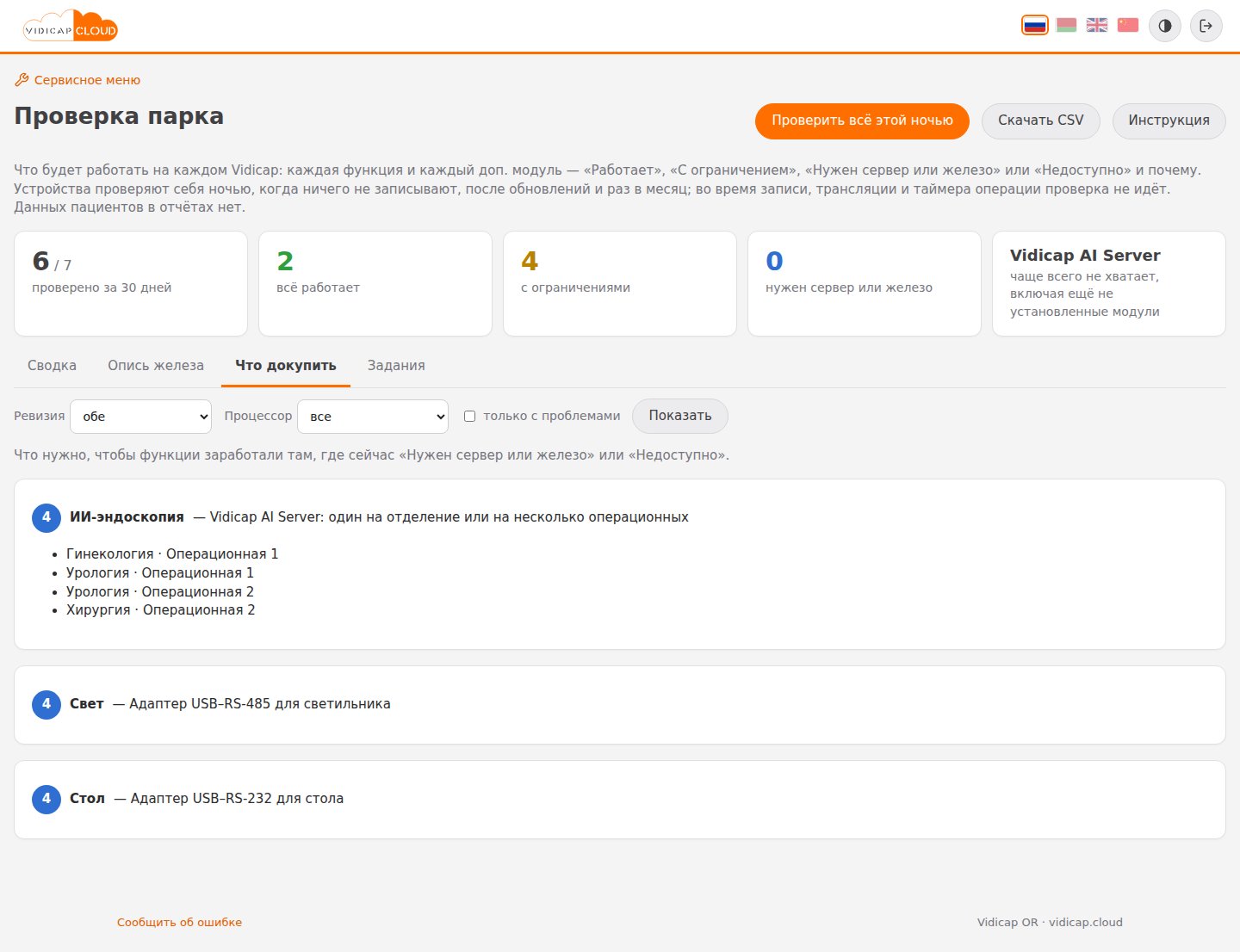Choose the English UK flag
The height and width of the screenshot is (952, 1240).
pos(1097,25)
